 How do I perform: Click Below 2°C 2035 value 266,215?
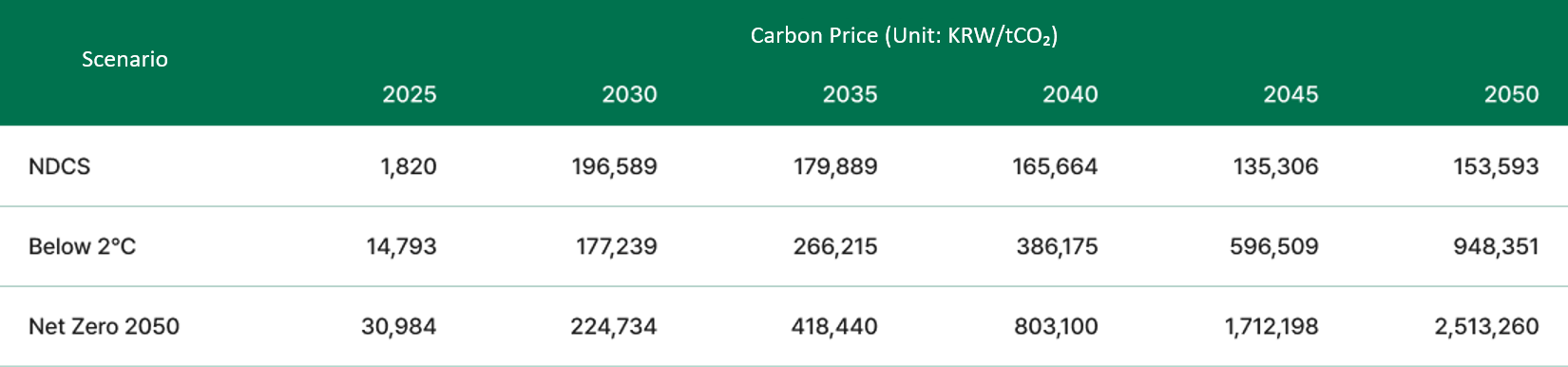click(x=835, y=246)
